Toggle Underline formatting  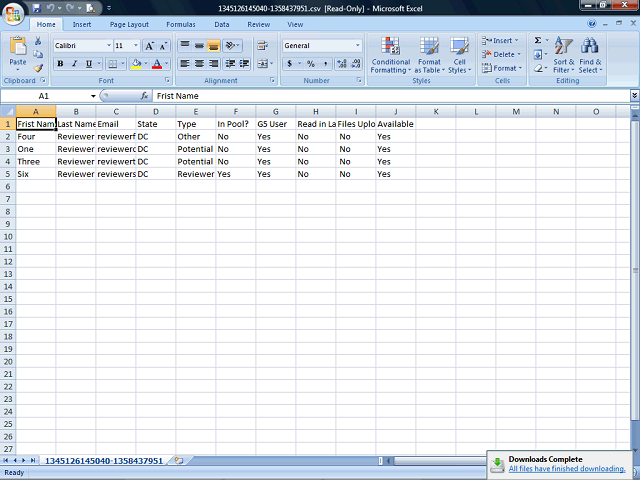coord(89,64)
